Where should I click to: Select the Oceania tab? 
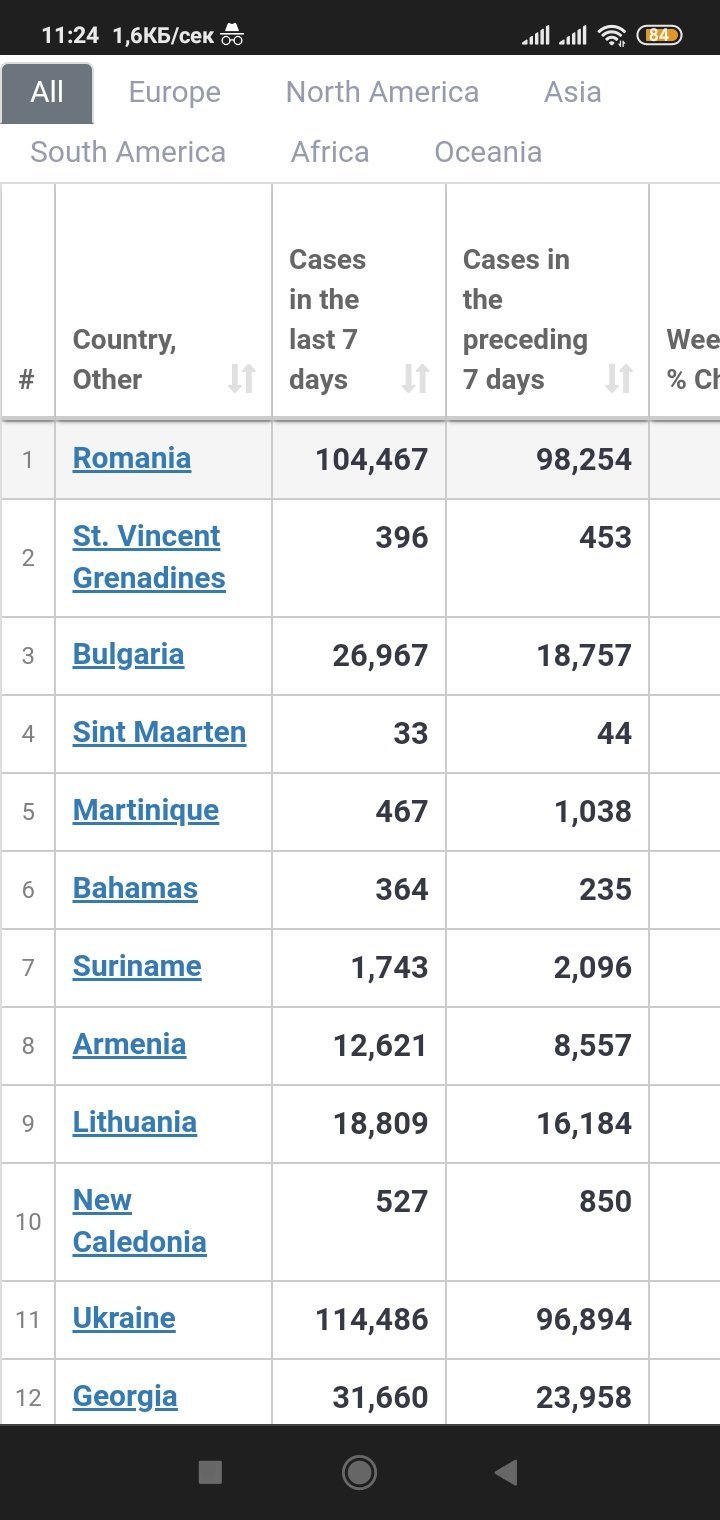[x=488, y=152]
